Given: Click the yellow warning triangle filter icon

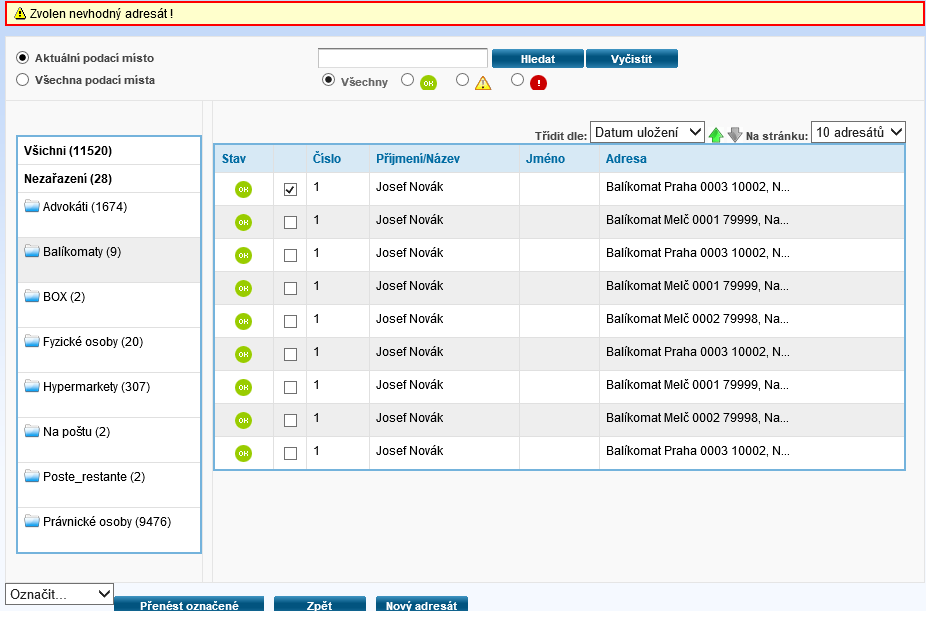Looking at the screenshot, I should [x=483, y=83].
